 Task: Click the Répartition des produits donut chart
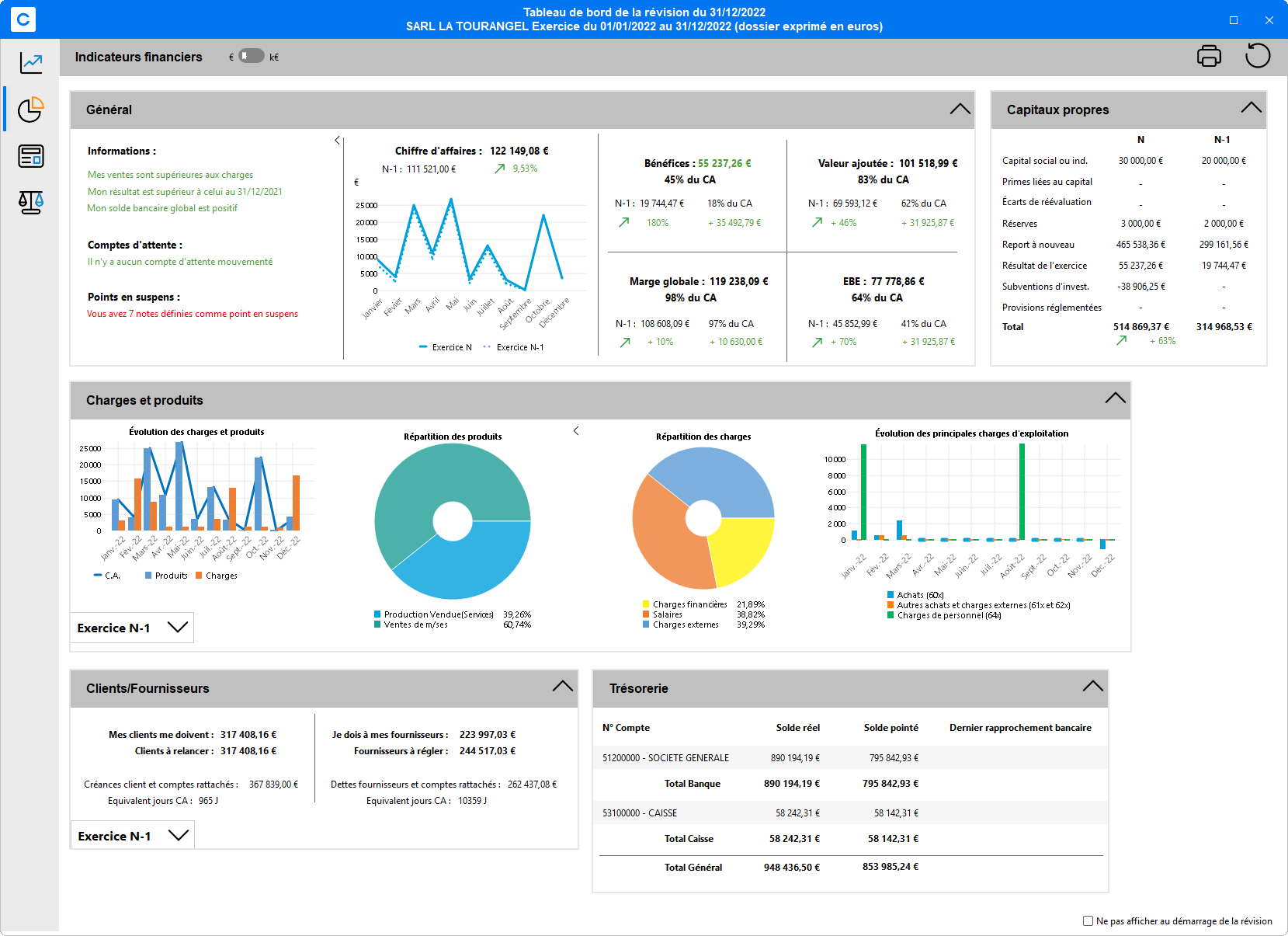[453, 521]
